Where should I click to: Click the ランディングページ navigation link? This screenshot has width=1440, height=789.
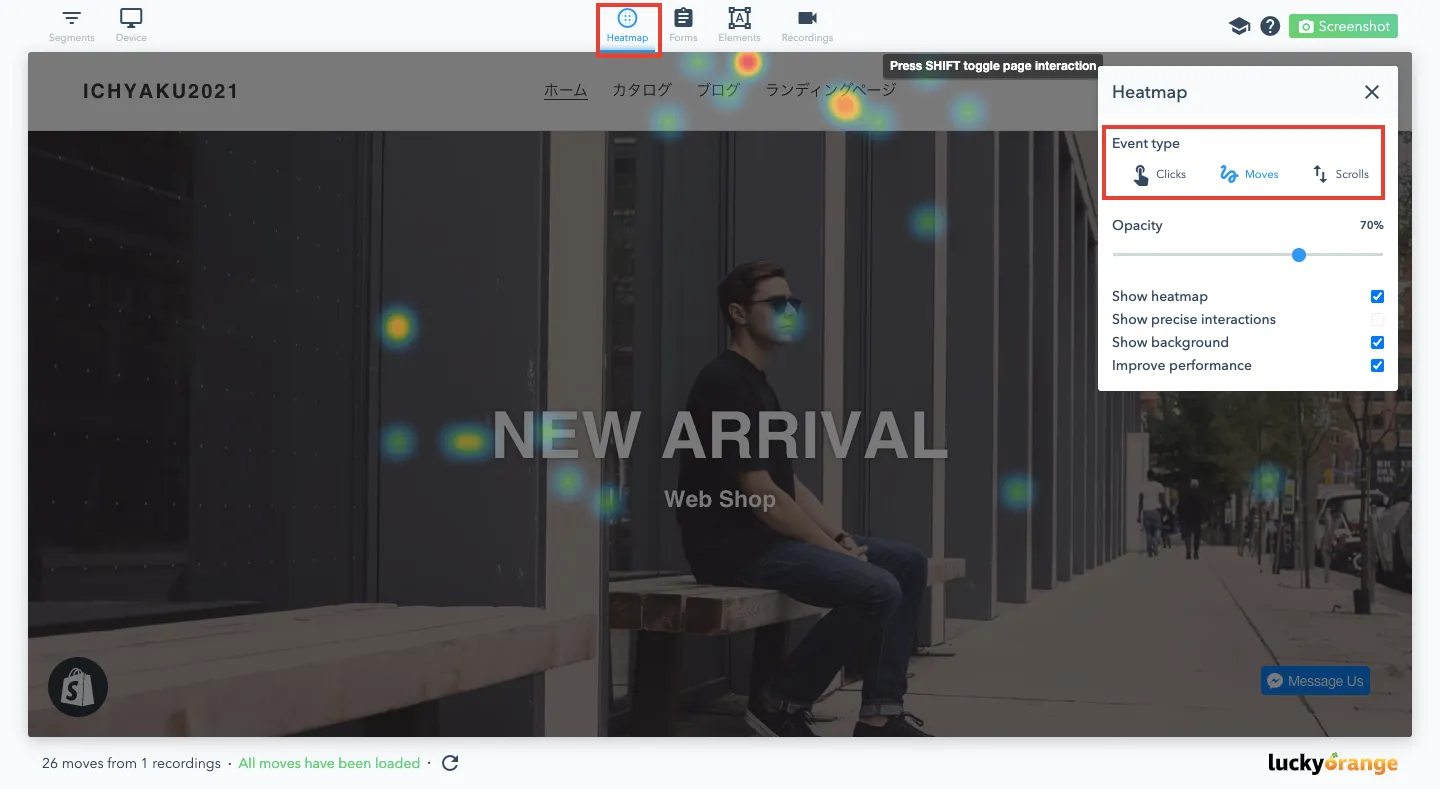(830, 90)
